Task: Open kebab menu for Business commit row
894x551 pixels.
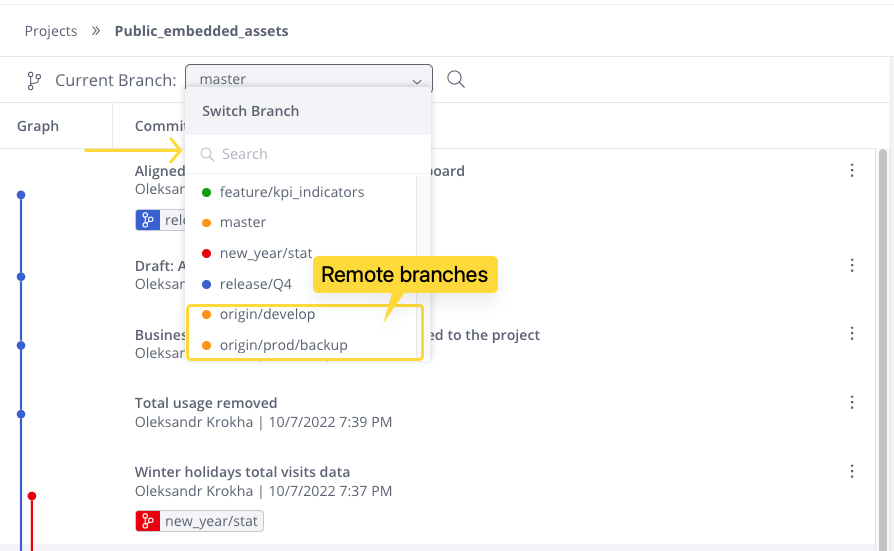Action: 852,334
